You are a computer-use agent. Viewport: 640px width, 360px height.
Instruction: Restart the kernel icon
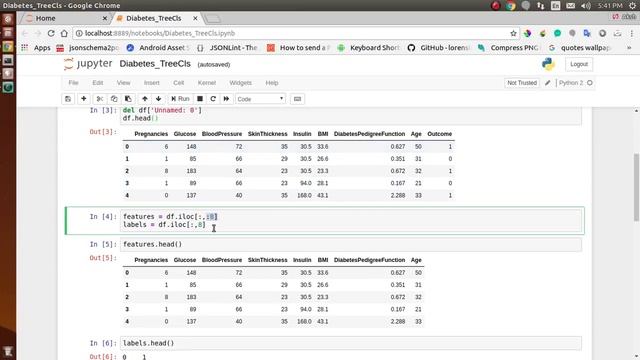point(213,99)
